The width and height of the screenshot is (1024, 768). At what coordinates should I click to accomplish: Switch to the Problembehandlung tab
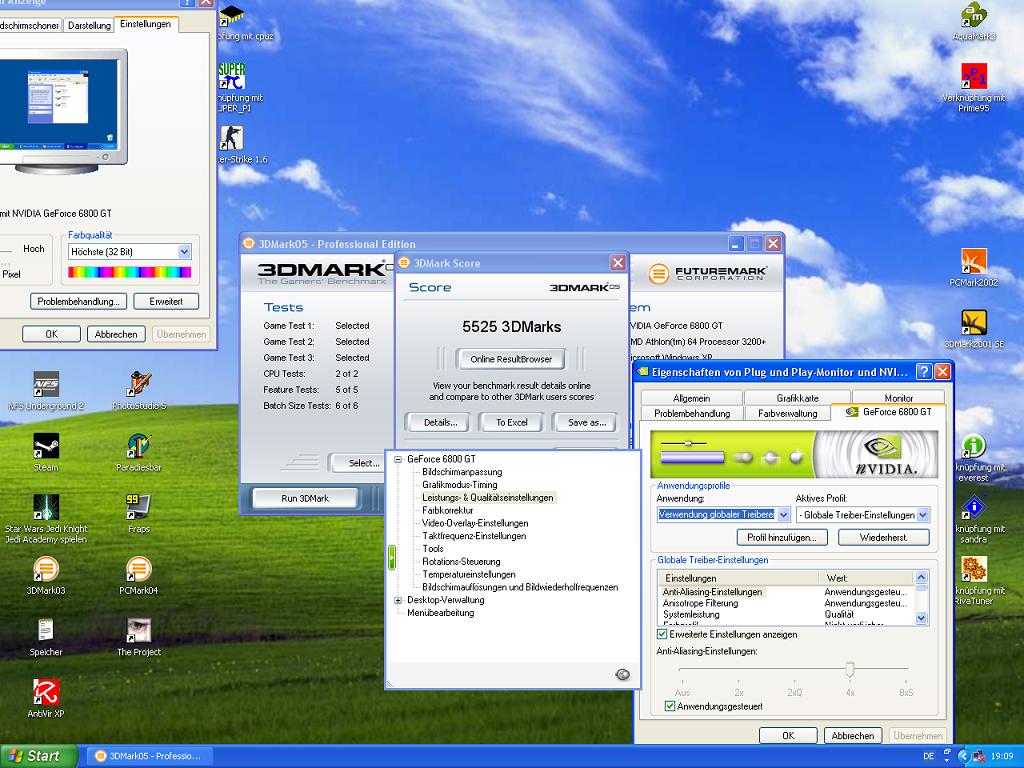click(x=692, y=413)
